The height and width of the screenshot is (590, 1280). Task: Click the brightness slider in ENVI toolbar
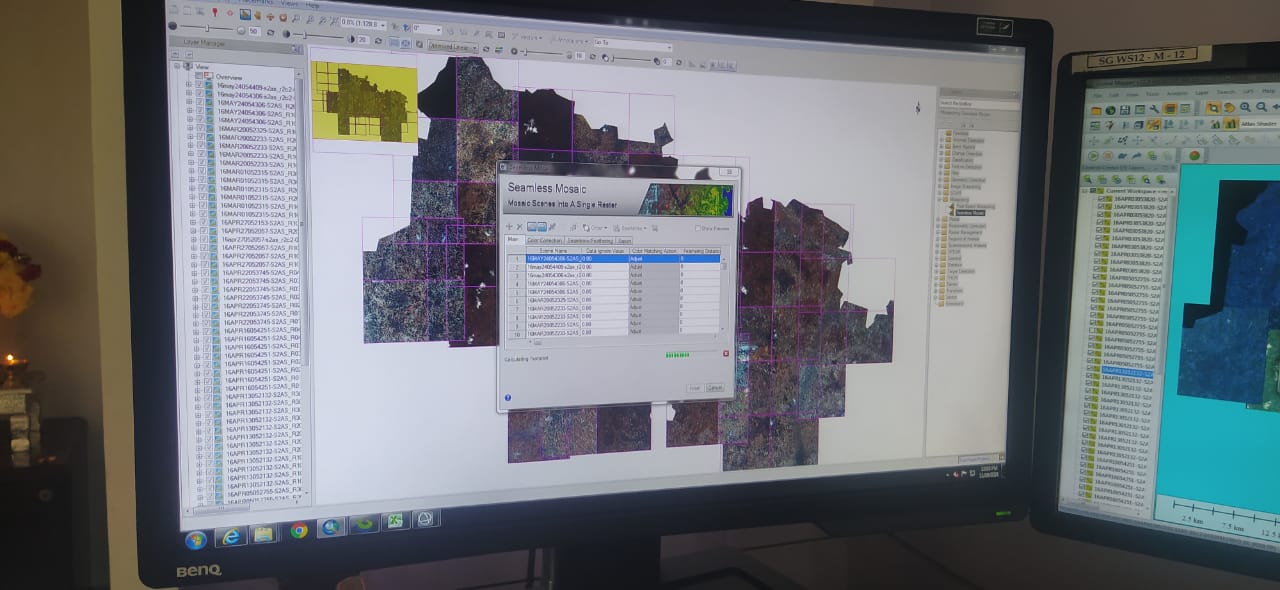click(207, 28)
